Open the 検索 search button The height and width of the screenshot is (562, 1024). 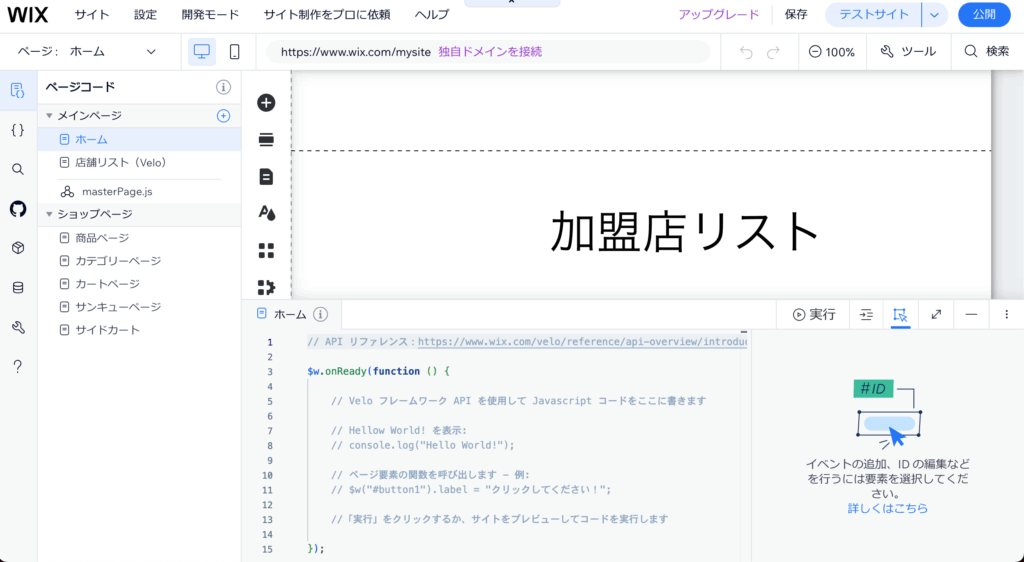pos(987,52)
